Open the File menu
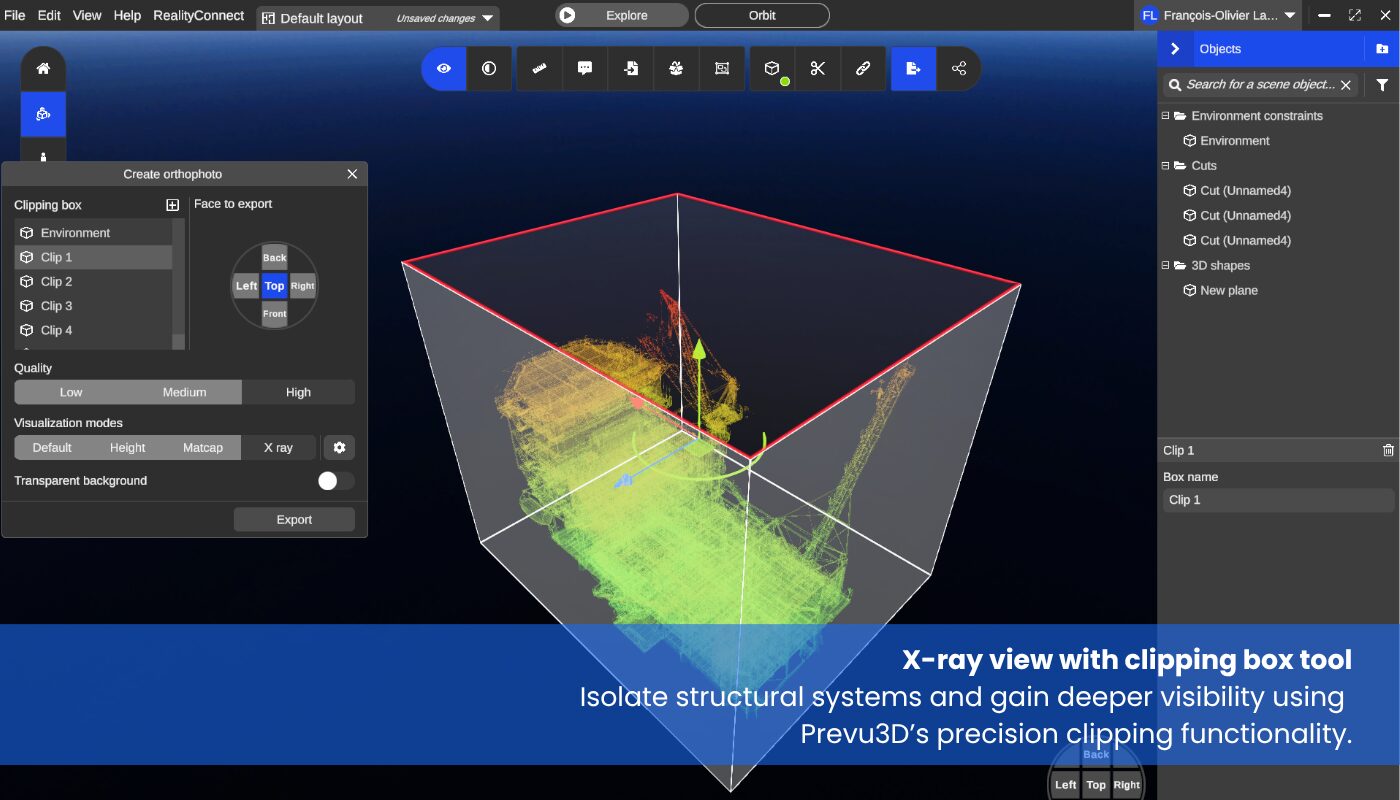 (15, 15)
